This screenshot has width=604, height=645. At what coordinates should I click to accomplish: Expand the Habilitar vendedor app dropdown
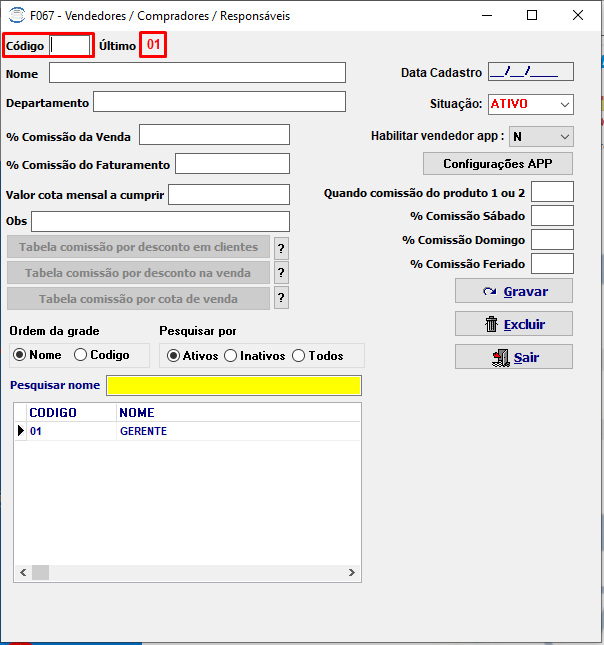pos(541,137)
